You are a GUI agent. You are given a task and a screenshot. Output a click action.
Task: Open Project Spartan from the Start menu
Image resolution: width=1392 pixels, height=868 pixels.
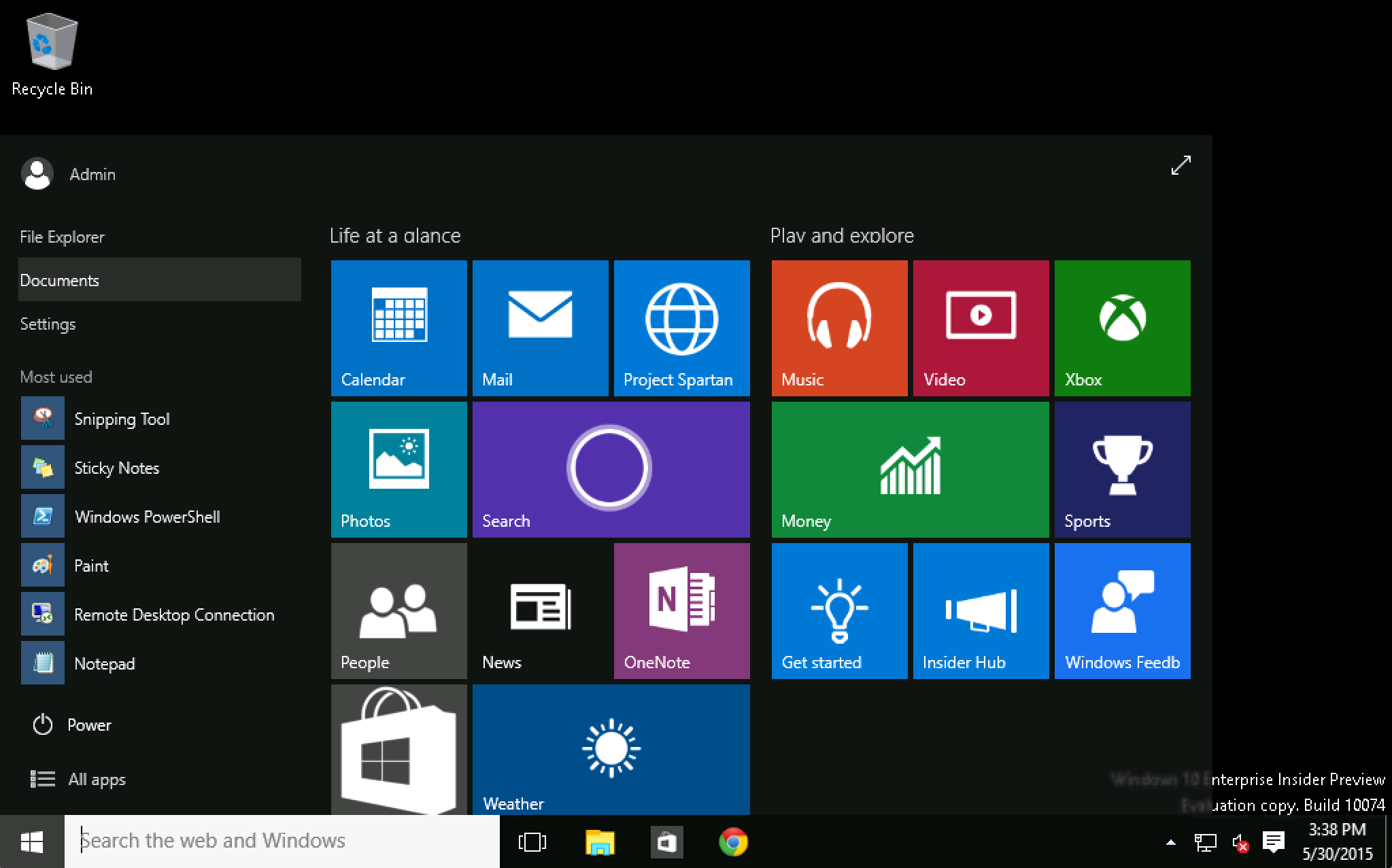point(681,328)
